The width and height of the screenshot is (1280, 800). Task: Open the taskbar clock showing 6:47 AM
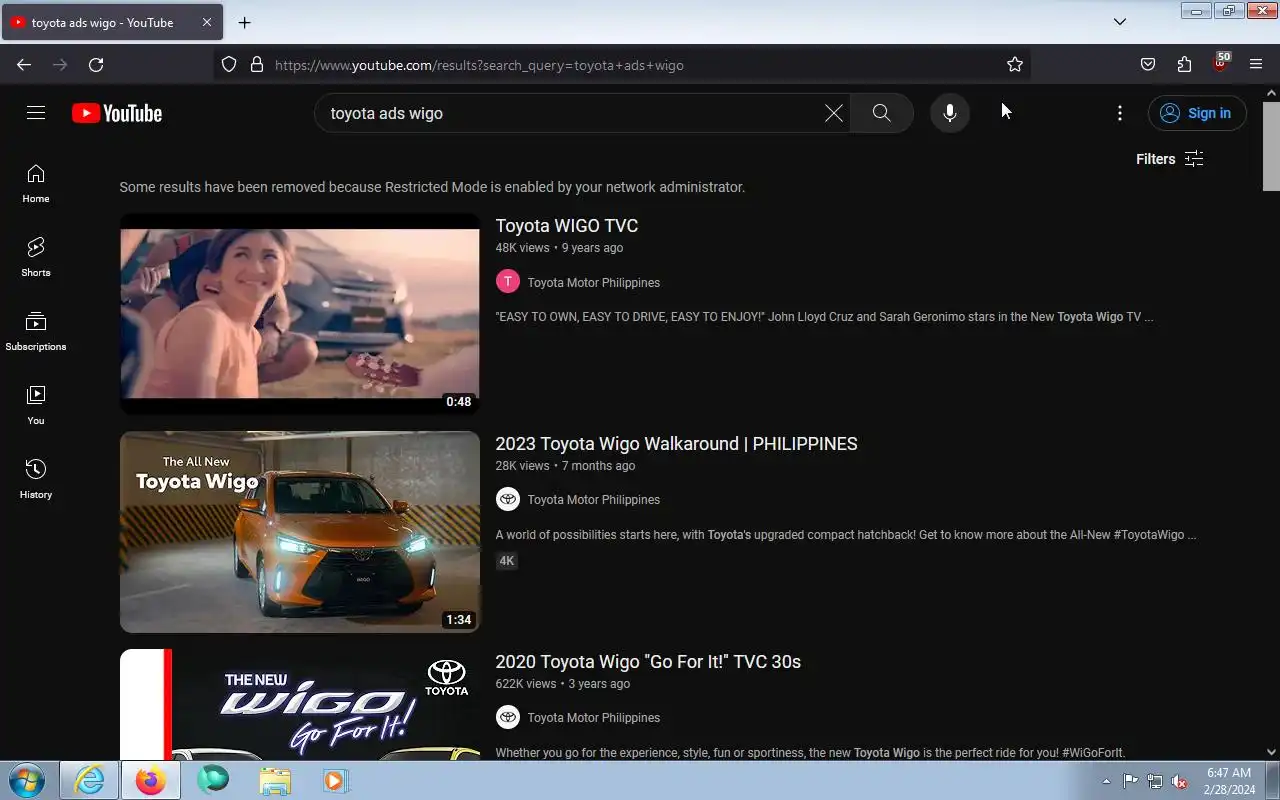(x=1229, y=781)
